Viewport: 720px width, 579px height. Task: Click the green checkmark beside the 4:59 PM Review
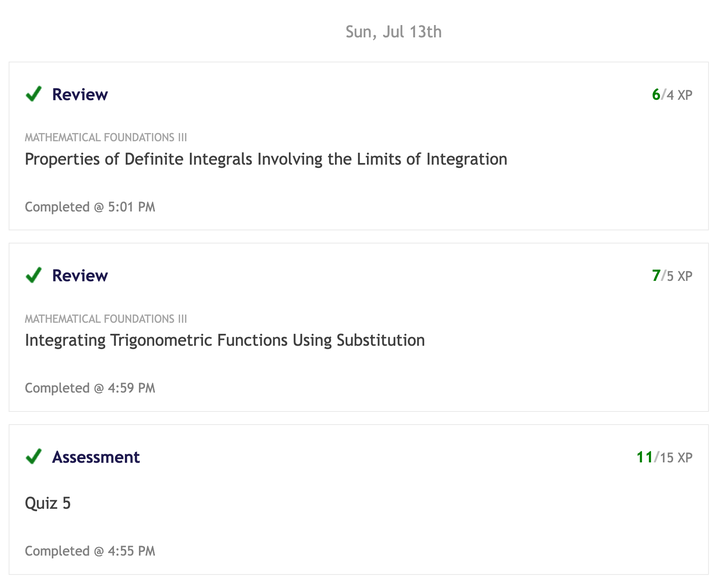point(34,275)
